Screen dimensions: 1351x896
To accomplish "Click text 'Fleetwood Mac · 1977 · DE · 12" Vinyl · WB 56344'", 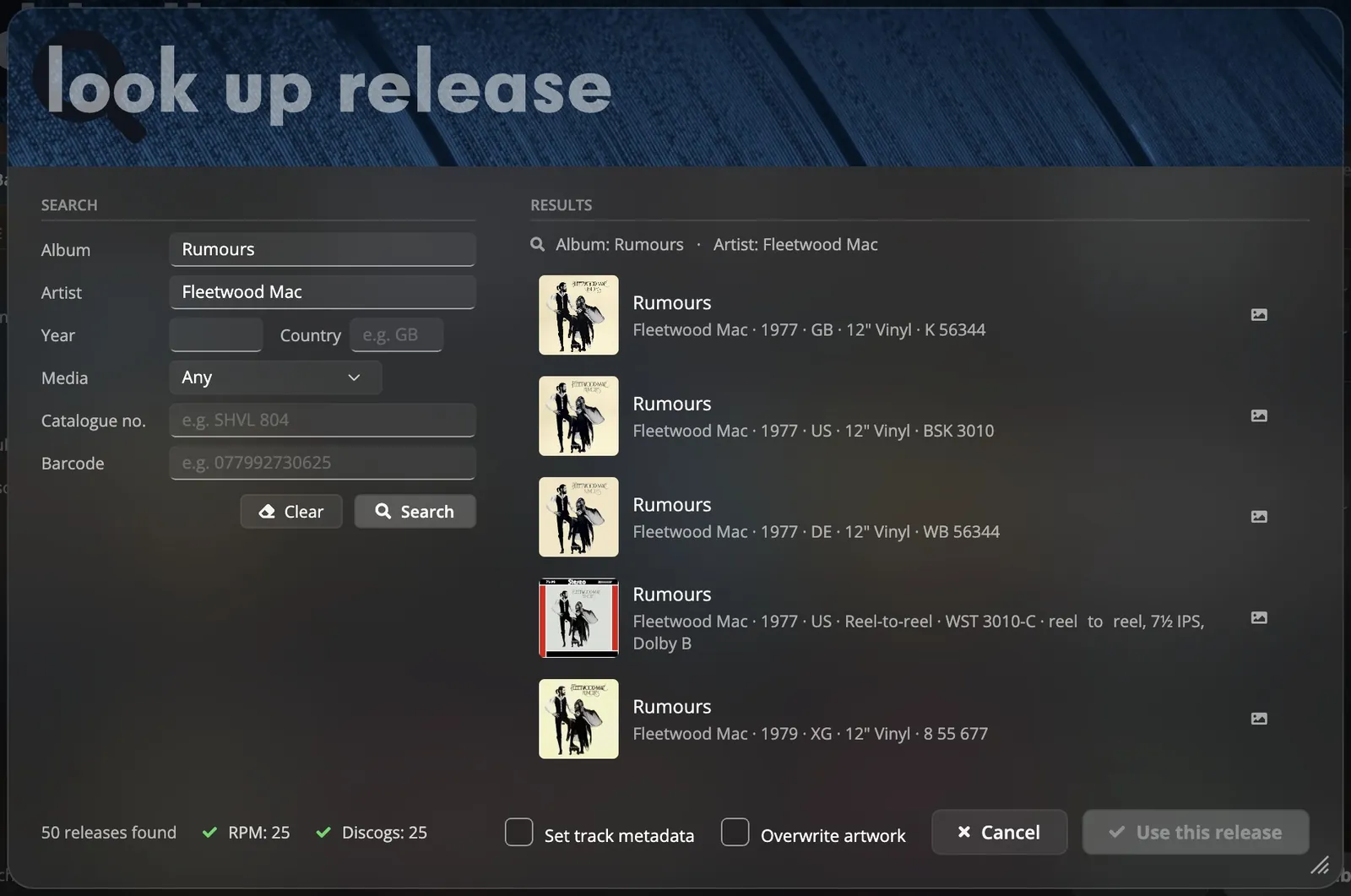I will [x=816, y=531].
